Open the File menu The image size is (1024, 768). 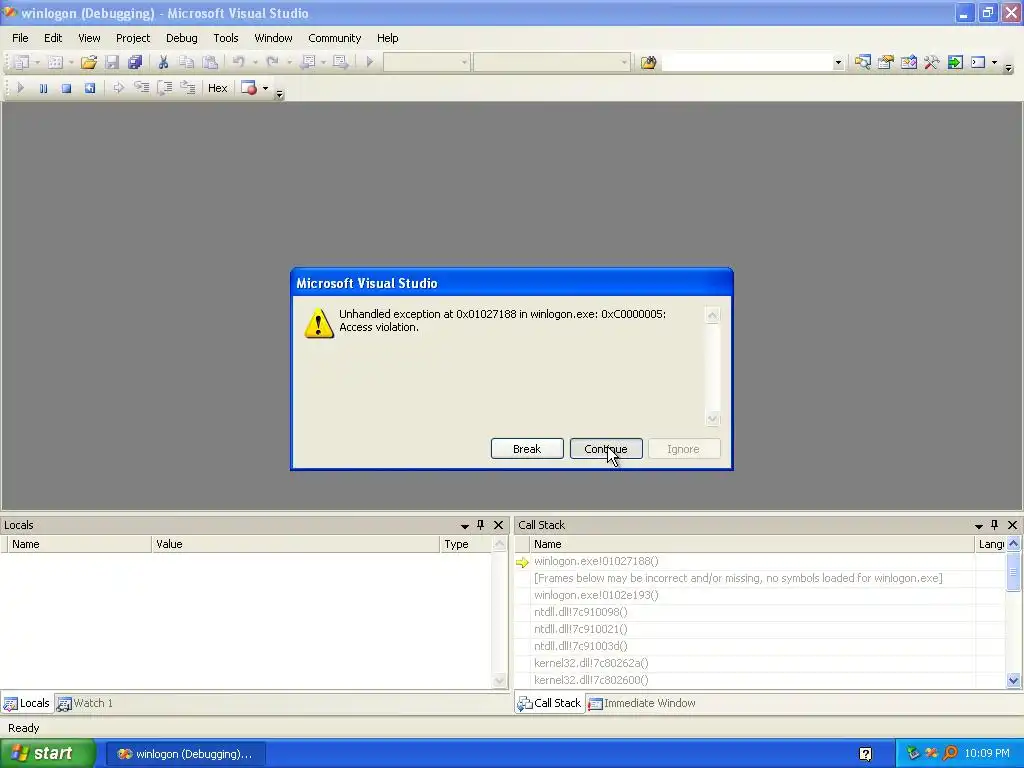[x=20, y=38]
